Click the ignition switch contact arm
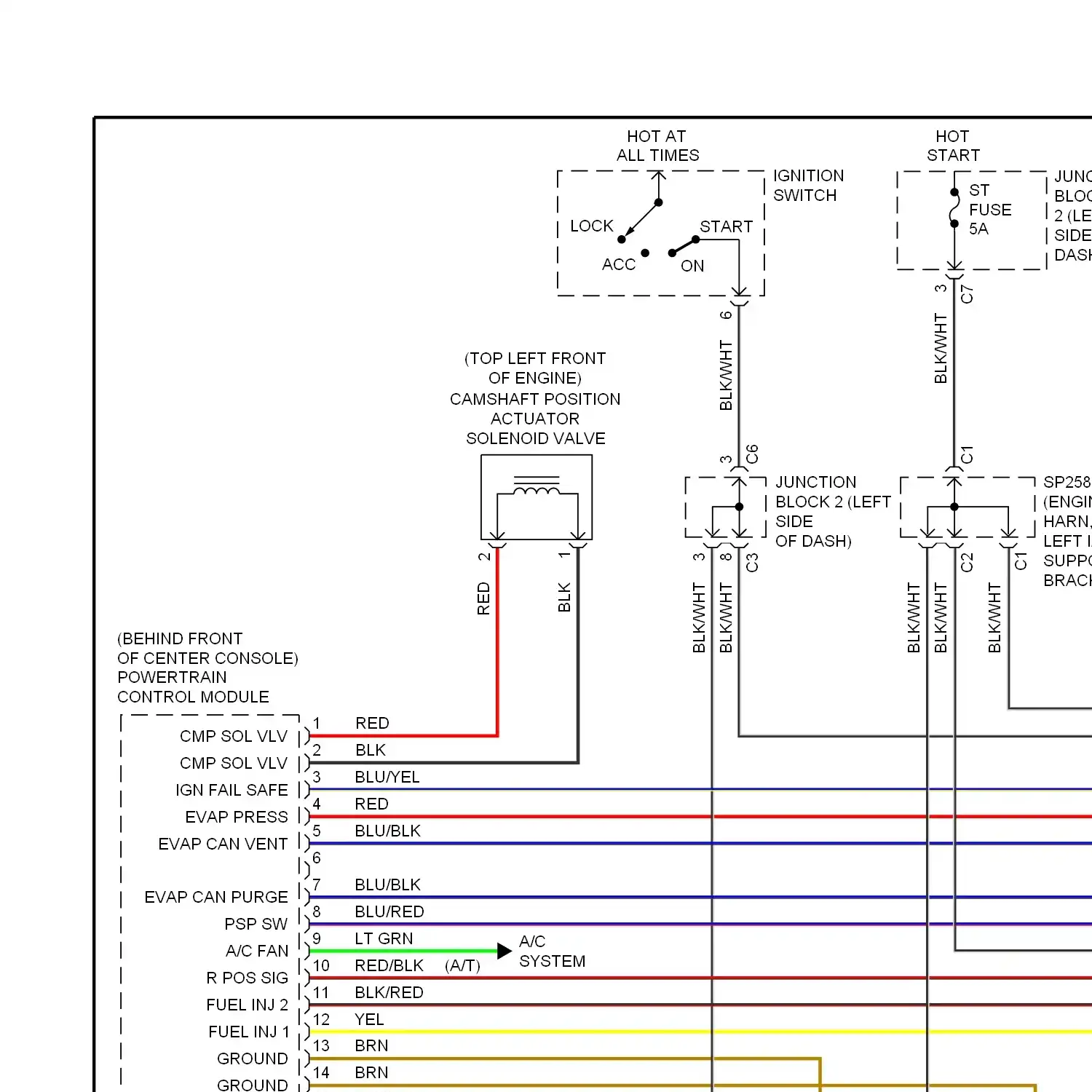 641,221
